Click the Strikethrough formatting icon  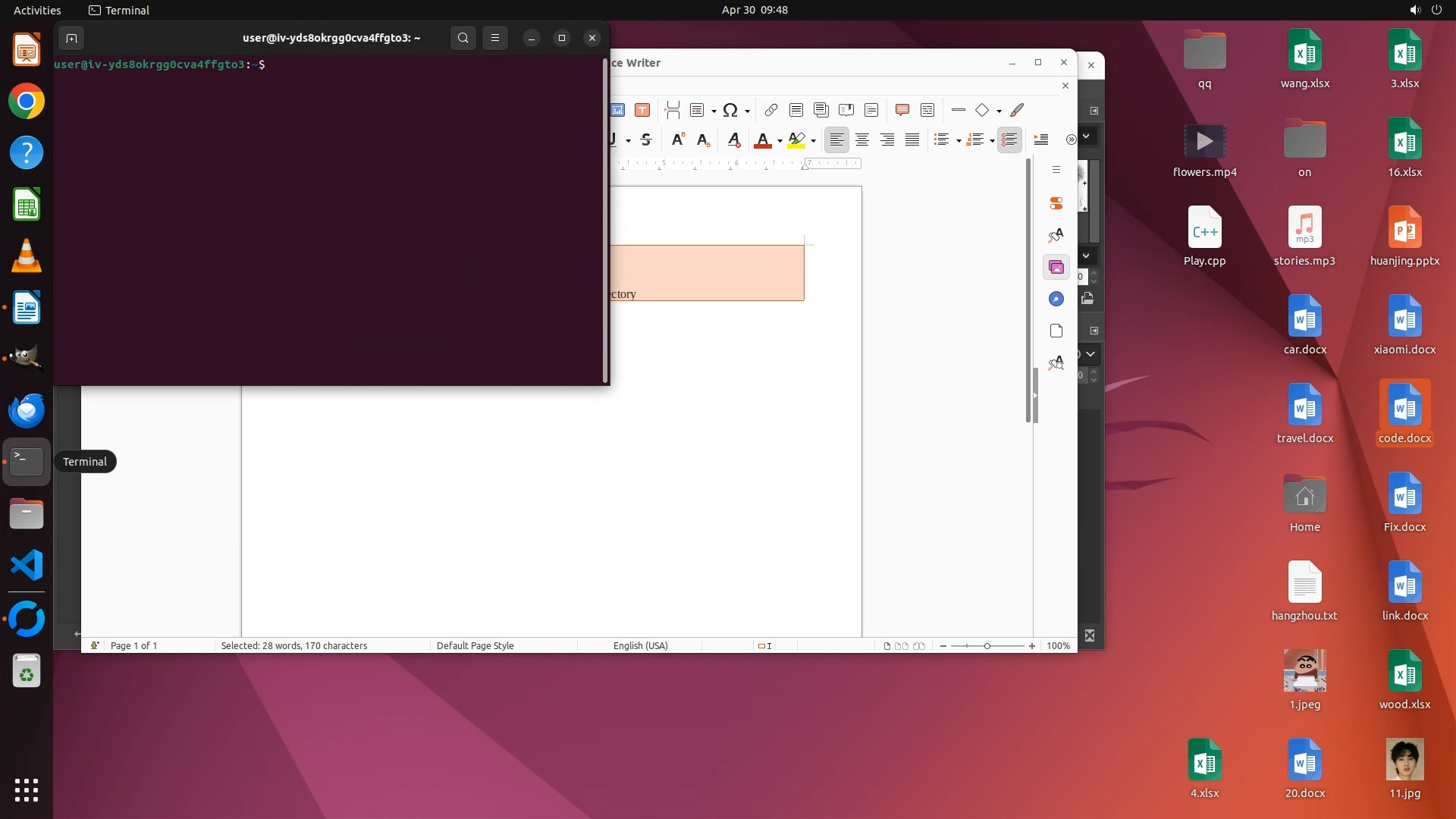coord(646,140)
